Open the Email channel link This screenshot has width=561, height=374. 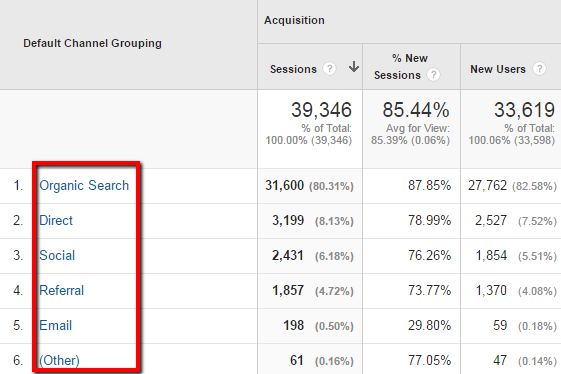coord(55,325)
